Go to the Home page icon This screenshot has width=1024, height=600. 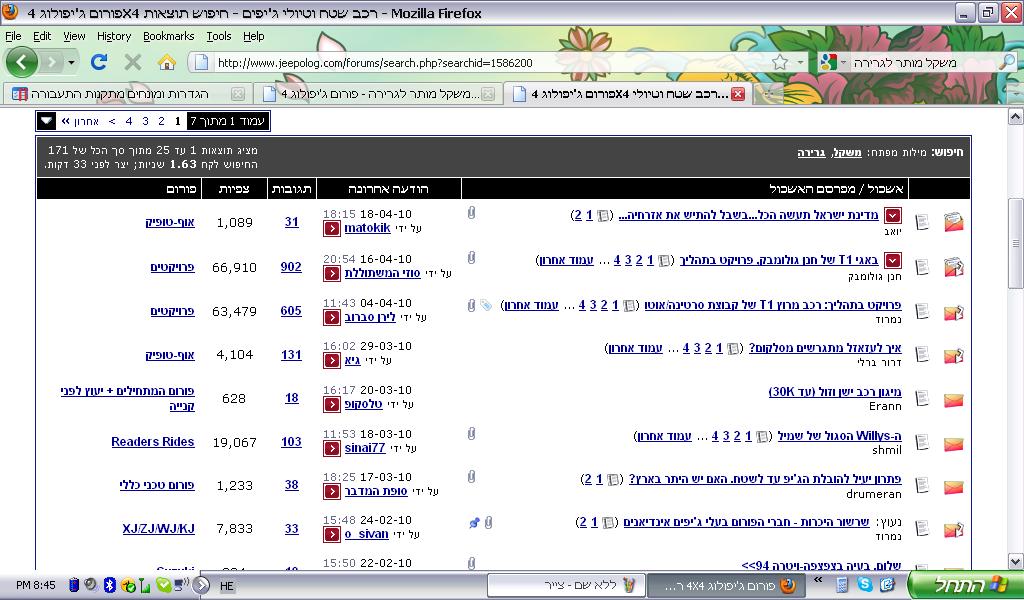tap(166, 62)
